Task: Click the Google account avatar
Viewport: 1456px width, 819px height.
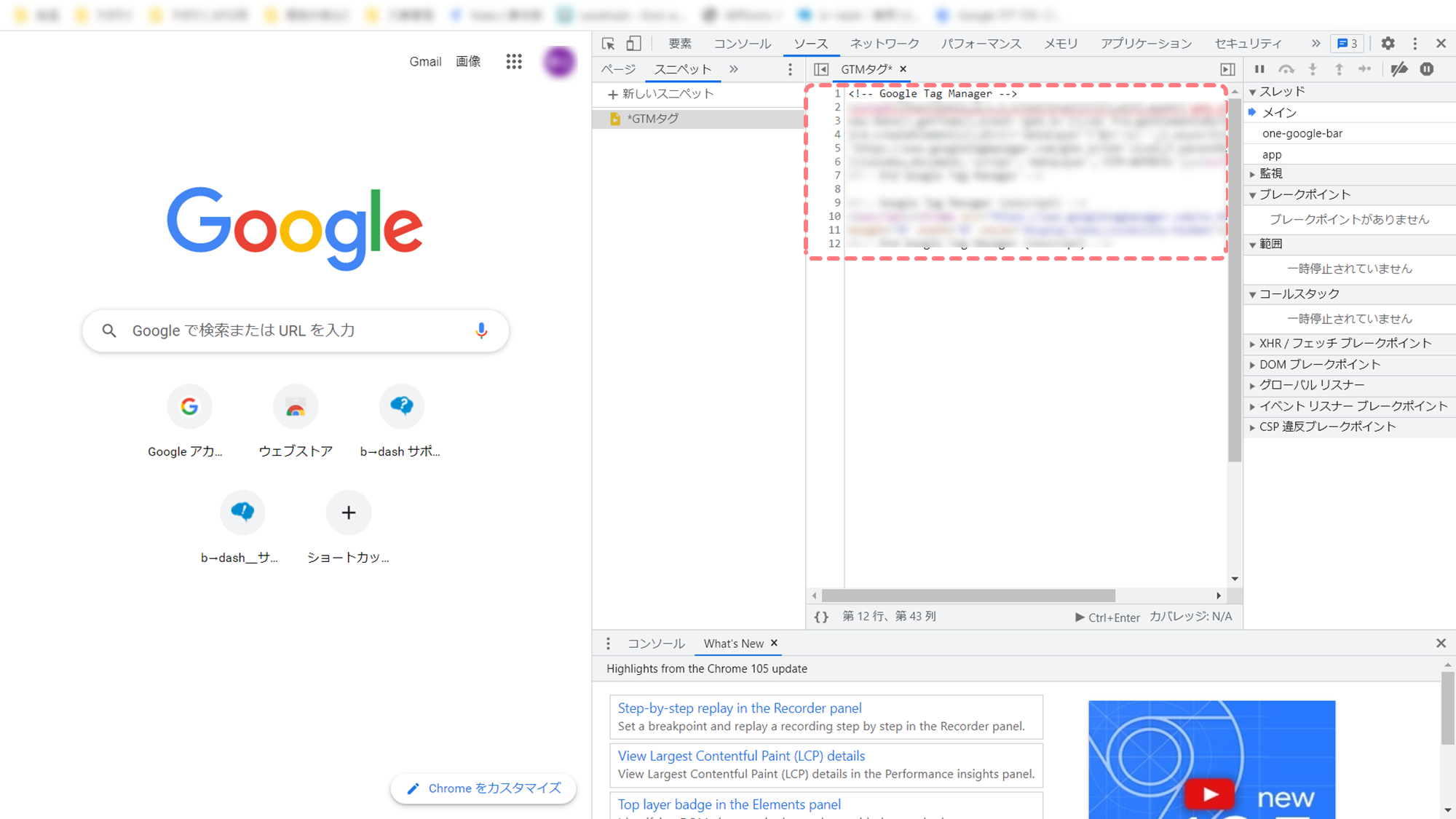Action: coord(559,62)
